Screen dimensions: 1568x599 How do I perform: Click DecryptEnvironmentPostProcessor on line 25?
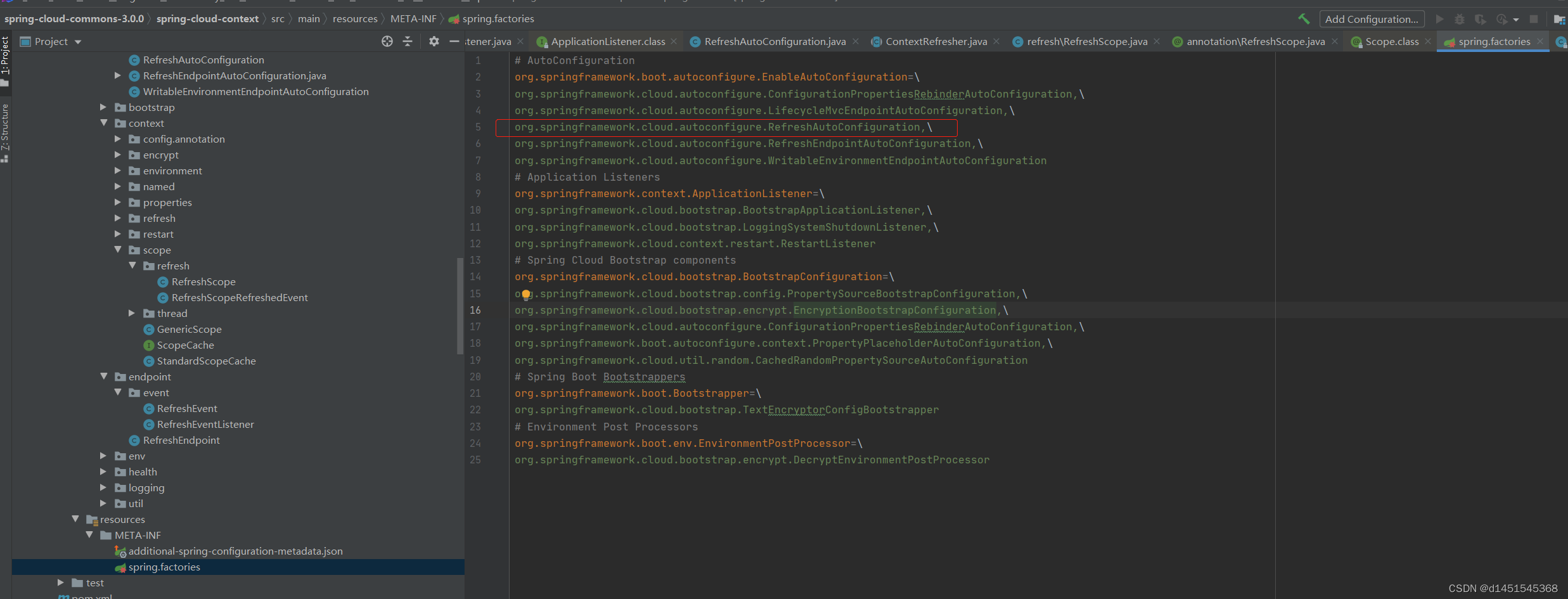pos(891,460)
